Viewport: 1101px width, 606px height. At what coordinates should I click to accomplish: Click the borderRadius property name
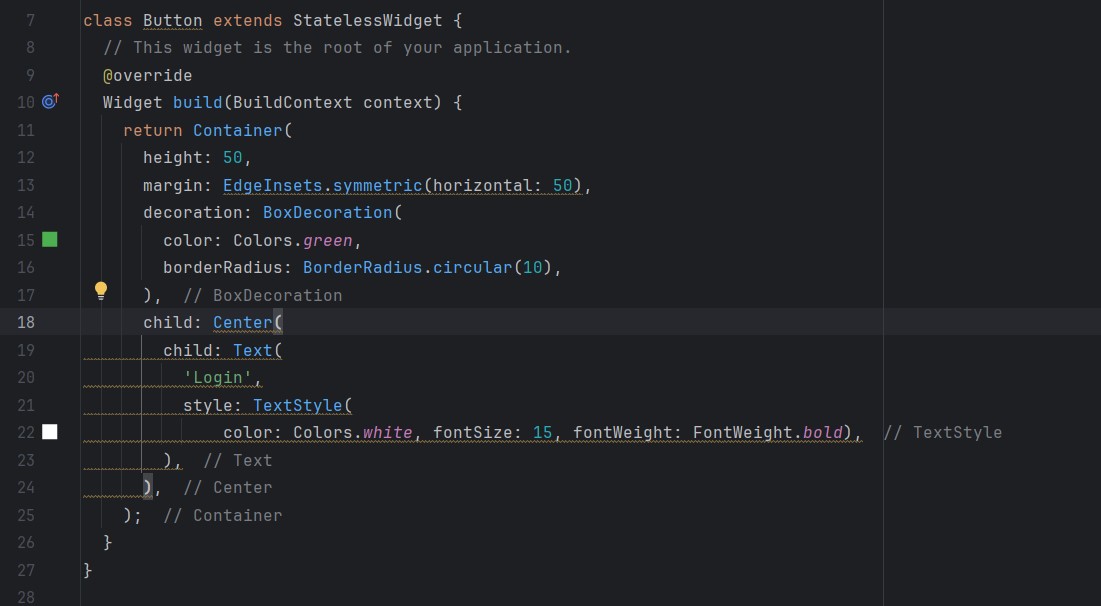click(x=223, y=268)
